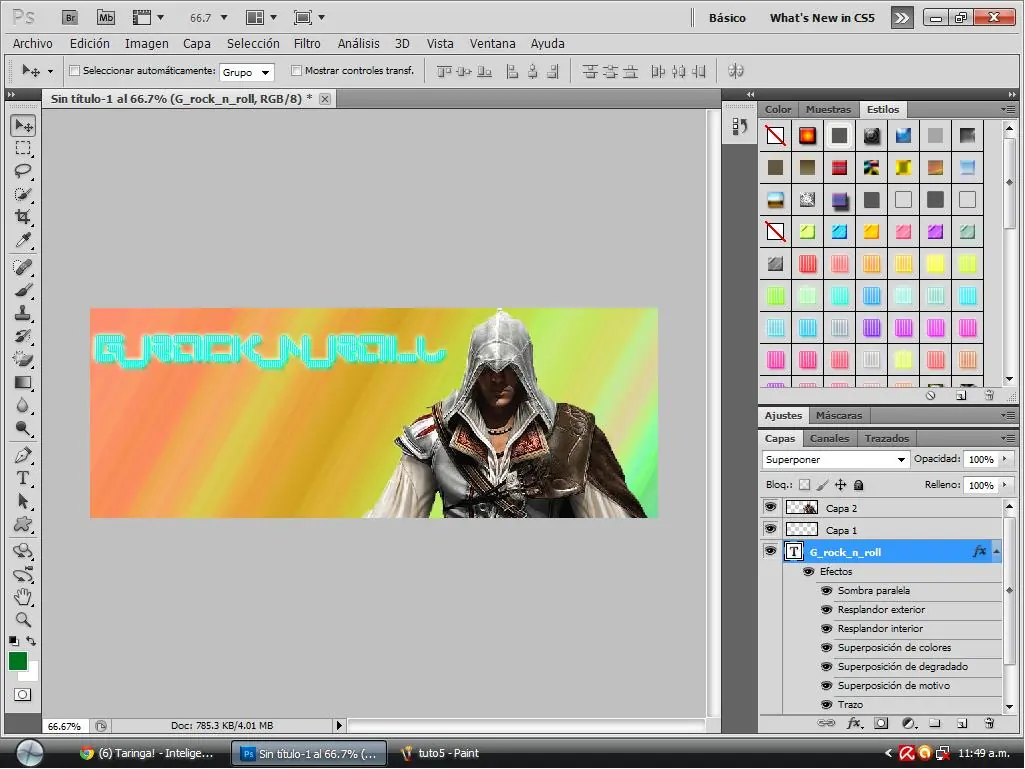The image size is (1025, 769).
Task: Open Taringa Chrome window in taskbar
Action: pyautogui.click(x=148, y=753)
